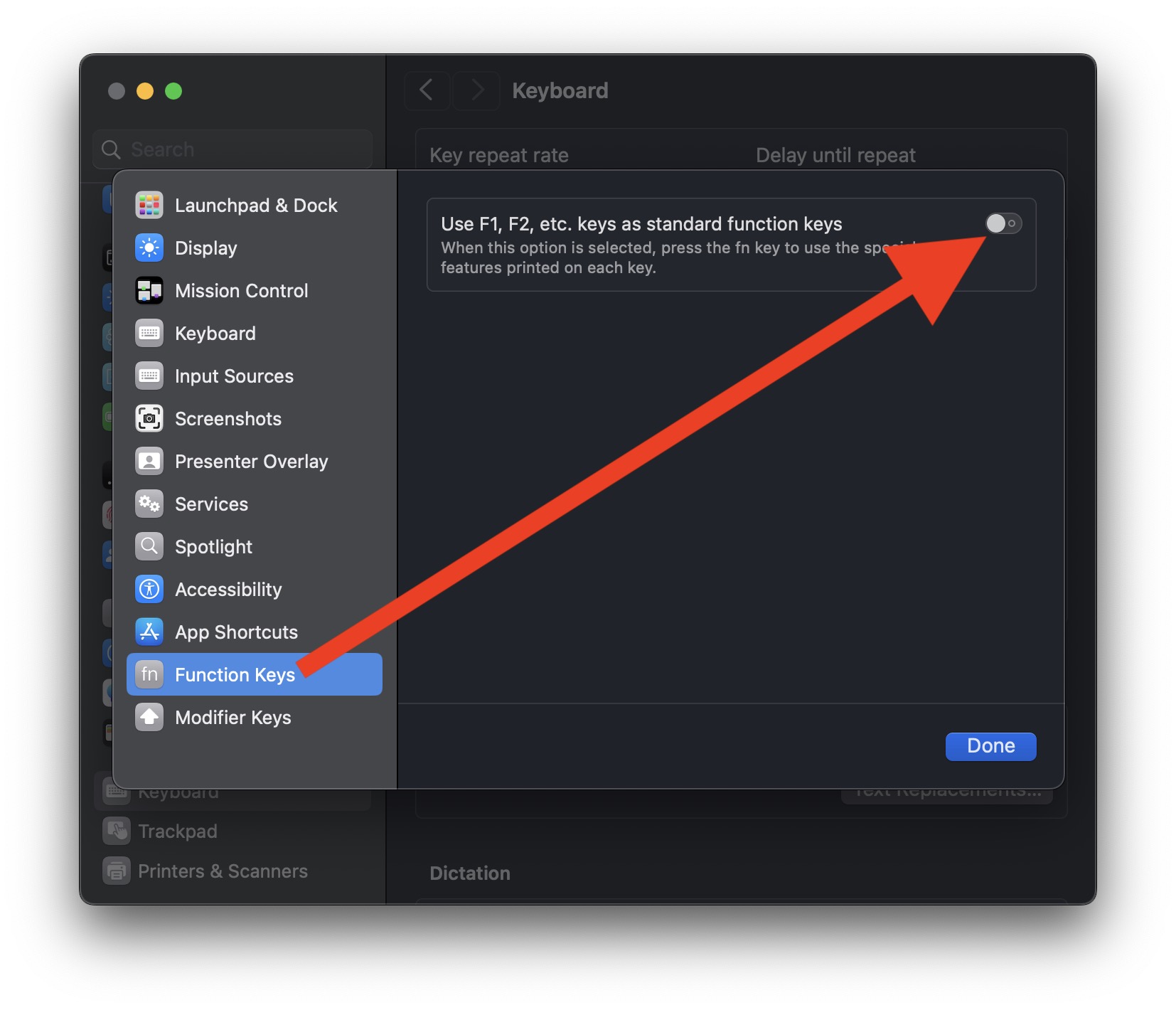Screen dimensions: 1176x1010
Task: Select the Keyboard icon in the popup list
Action: pos(149,333)
